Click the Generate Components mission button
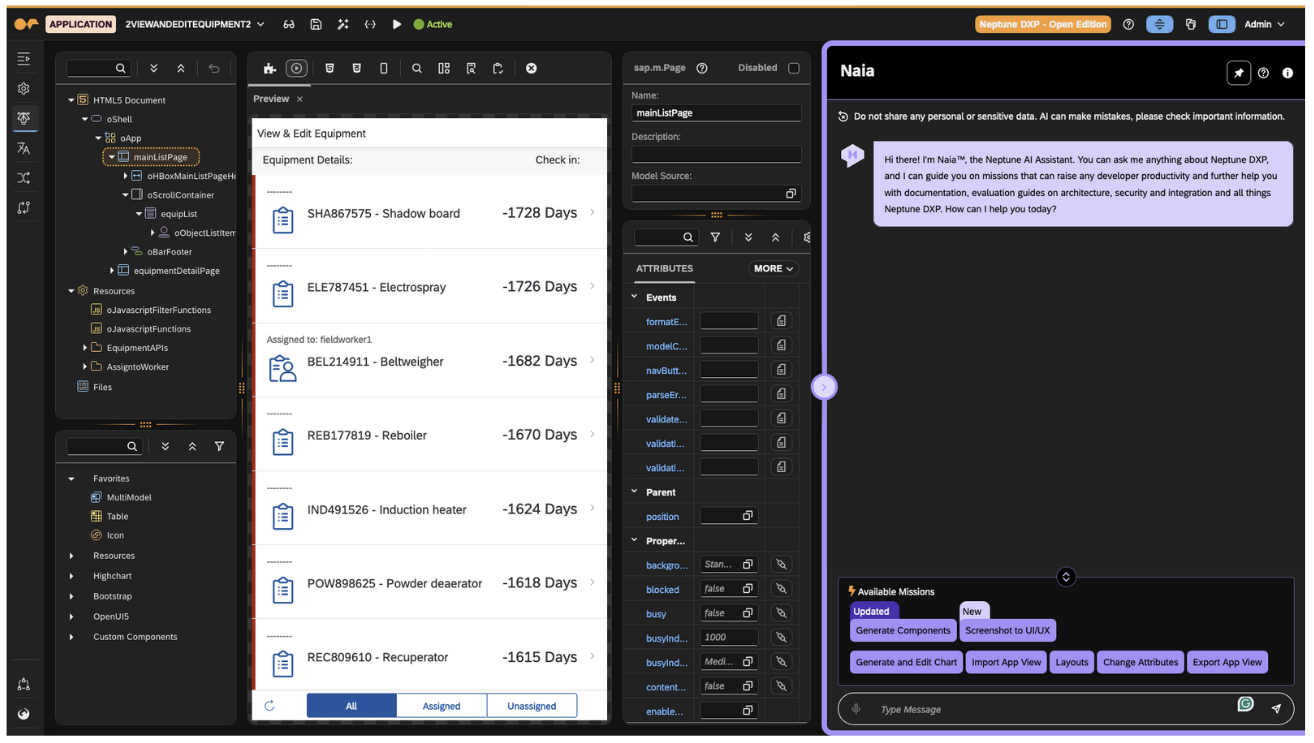The width and height of the screenshot is (1314, 743). click(x=903, y=631)
